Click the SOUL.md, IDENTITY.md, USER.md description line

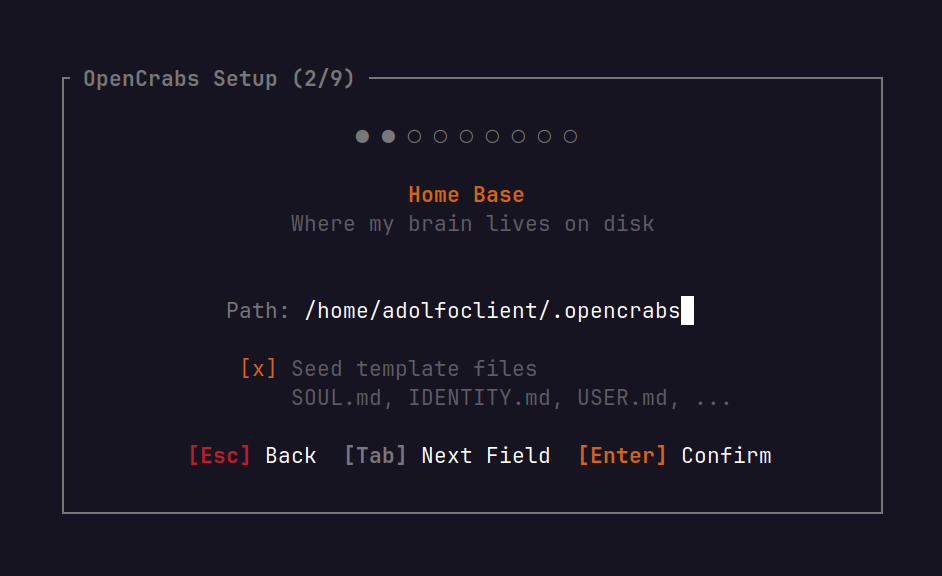[511, 398]
